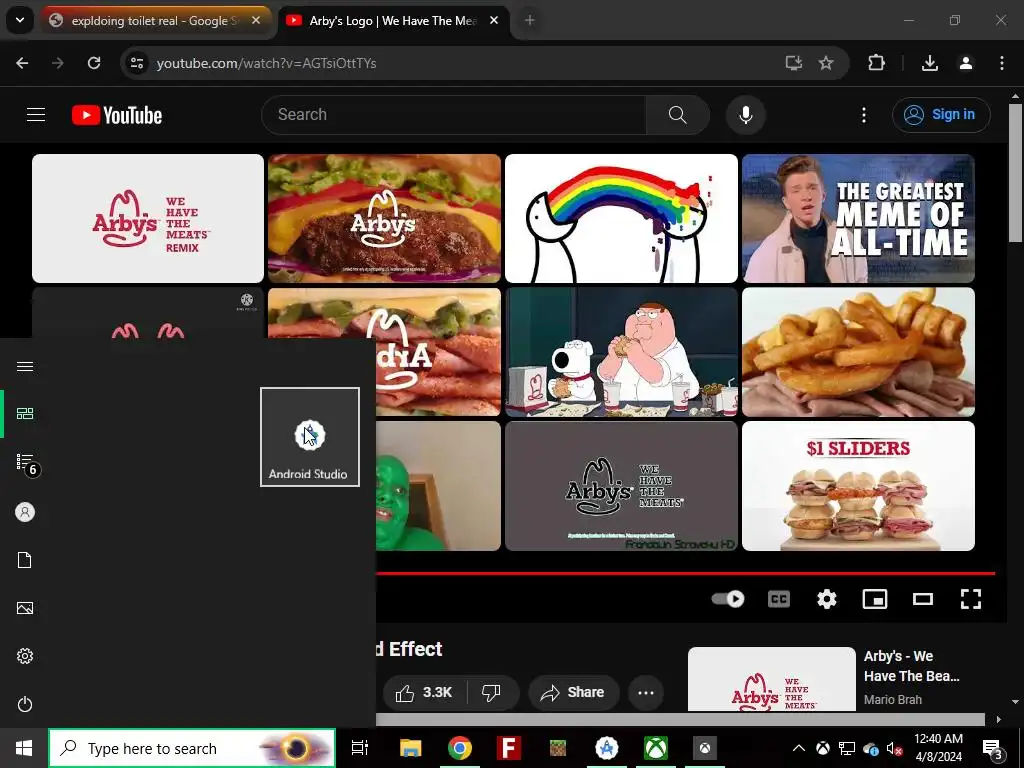
Task: Open the Chrome profile icon
Action: point(966,63)
